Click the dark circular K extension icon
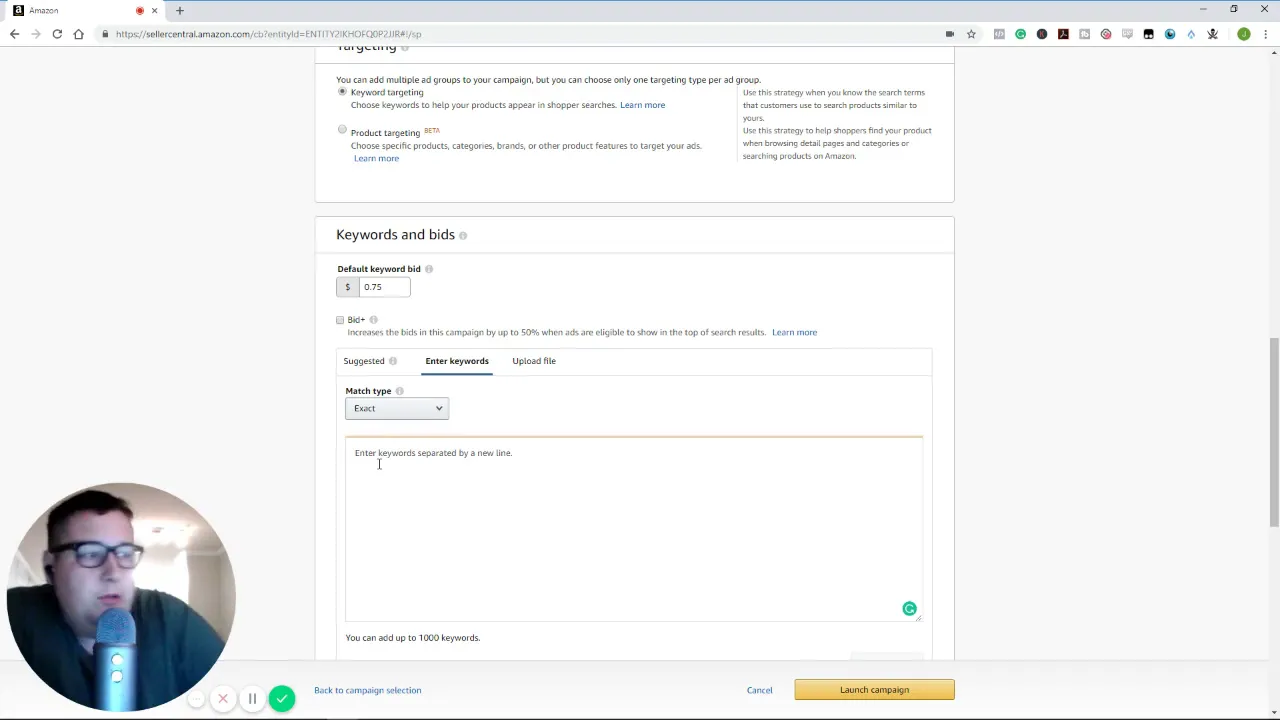1280x720 pixels. pyautogui.click(x=1042, y=34)
